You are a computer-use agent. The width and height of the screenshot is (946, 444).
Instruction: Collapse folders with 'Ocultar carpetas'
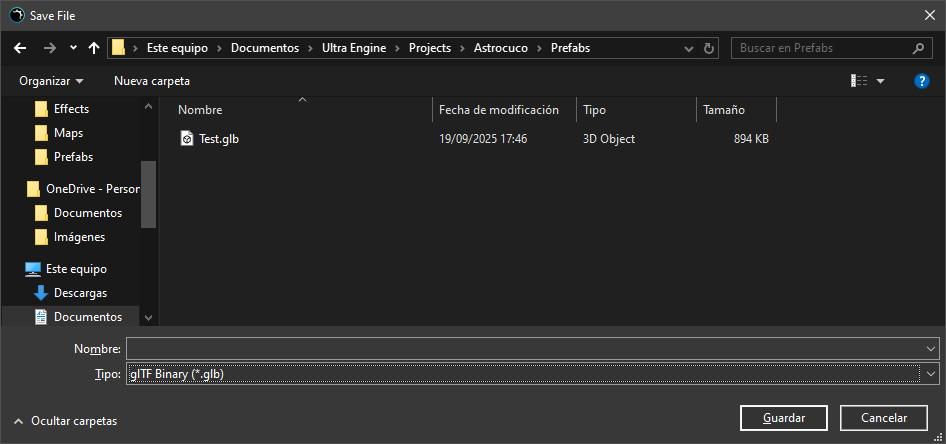click(66, 421)
